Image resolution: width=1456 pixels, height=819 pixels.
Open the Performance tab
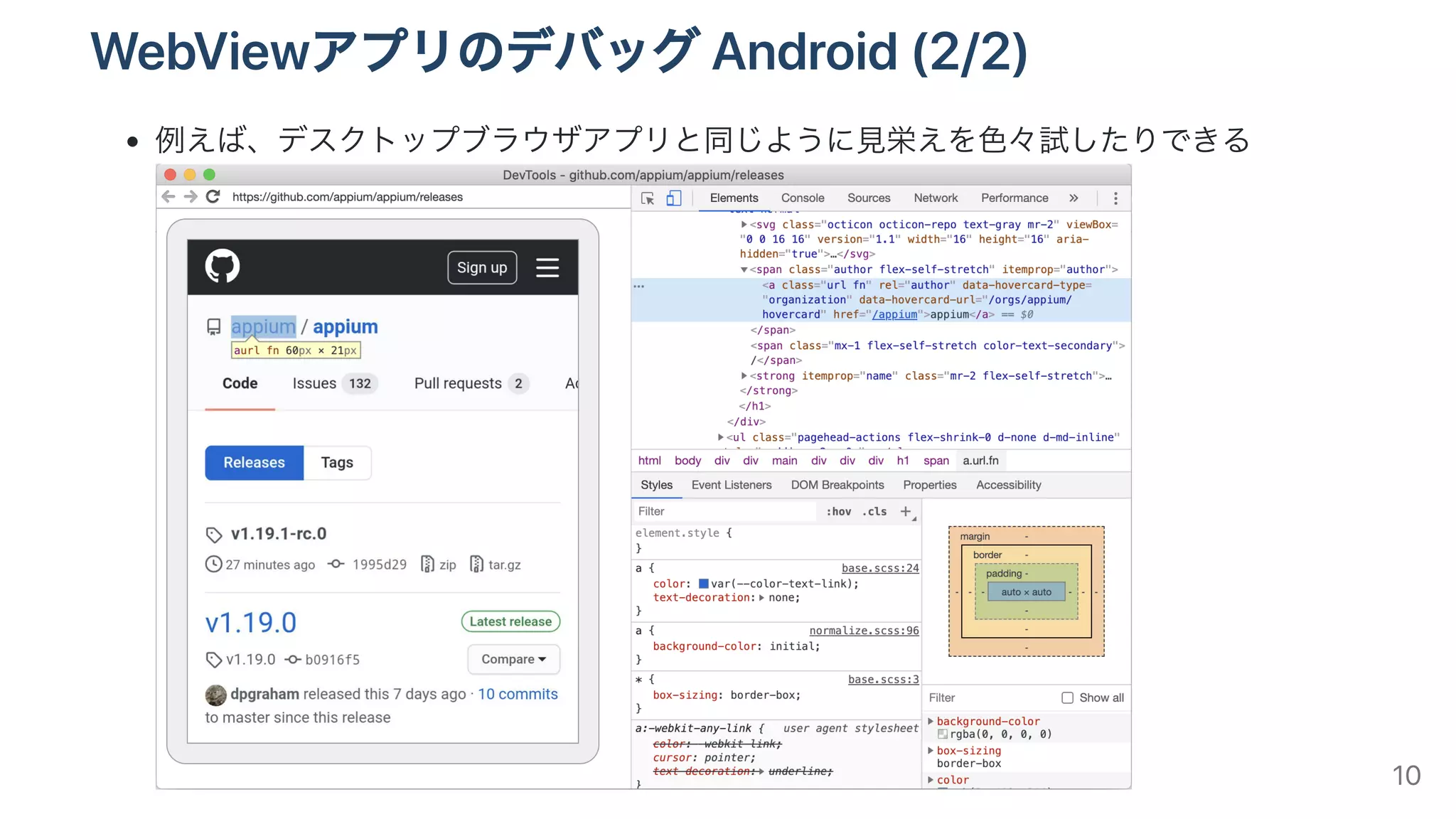[1015, 198]
